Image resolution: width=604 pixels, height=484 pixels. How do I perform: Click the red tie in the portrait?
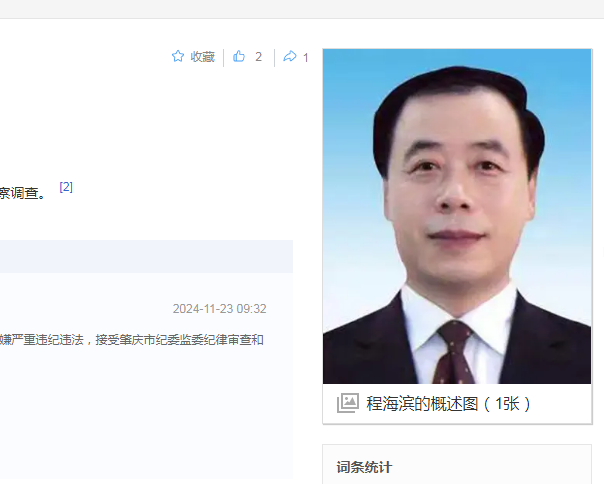(455, 353)
